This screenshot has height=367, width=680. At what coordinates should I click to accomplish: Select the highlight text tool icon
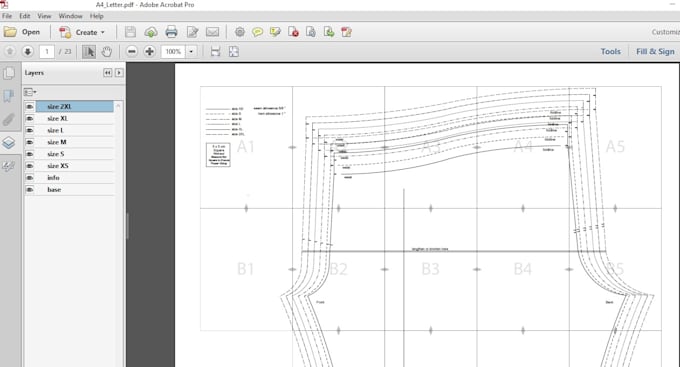pyautogui.click(x=275, y=32)
